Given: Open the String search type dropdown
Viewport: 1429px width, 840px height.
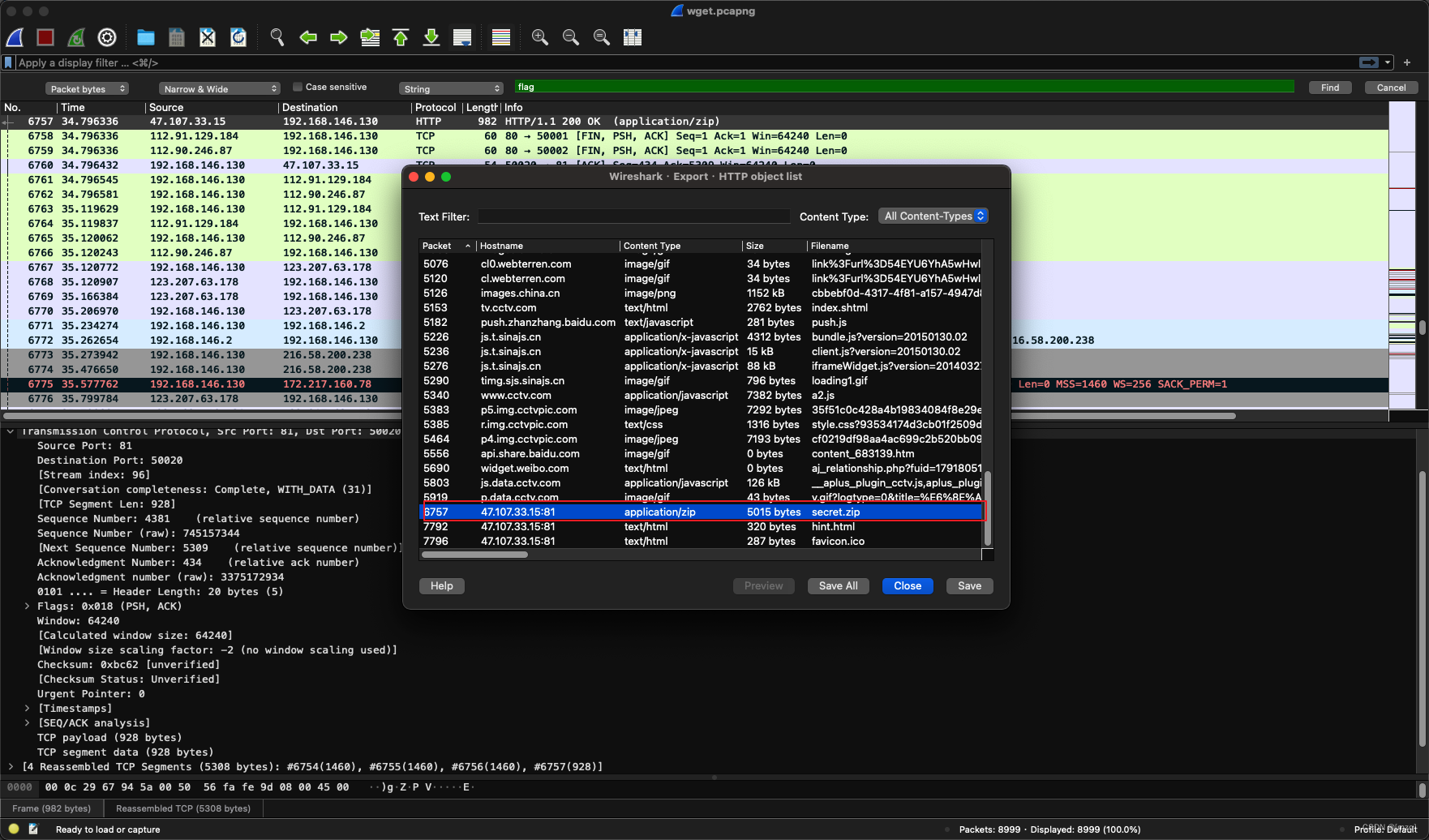Looking at the screenshot, I should [x=451, y=88].
